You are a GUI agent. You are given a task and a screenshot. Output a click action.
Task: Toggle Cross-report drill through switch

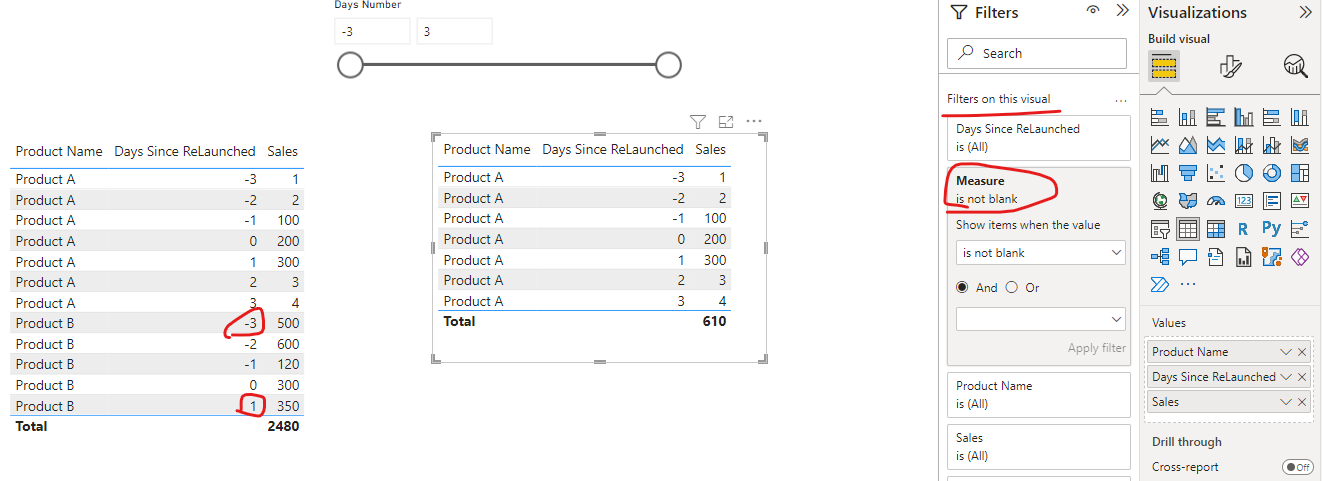click(x=1296, y=467)
